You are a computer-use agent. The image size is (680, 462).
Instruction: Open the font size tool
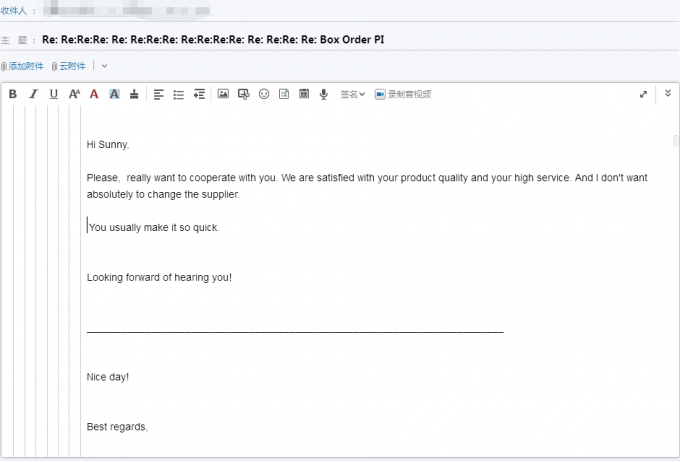tap(74, 94)
